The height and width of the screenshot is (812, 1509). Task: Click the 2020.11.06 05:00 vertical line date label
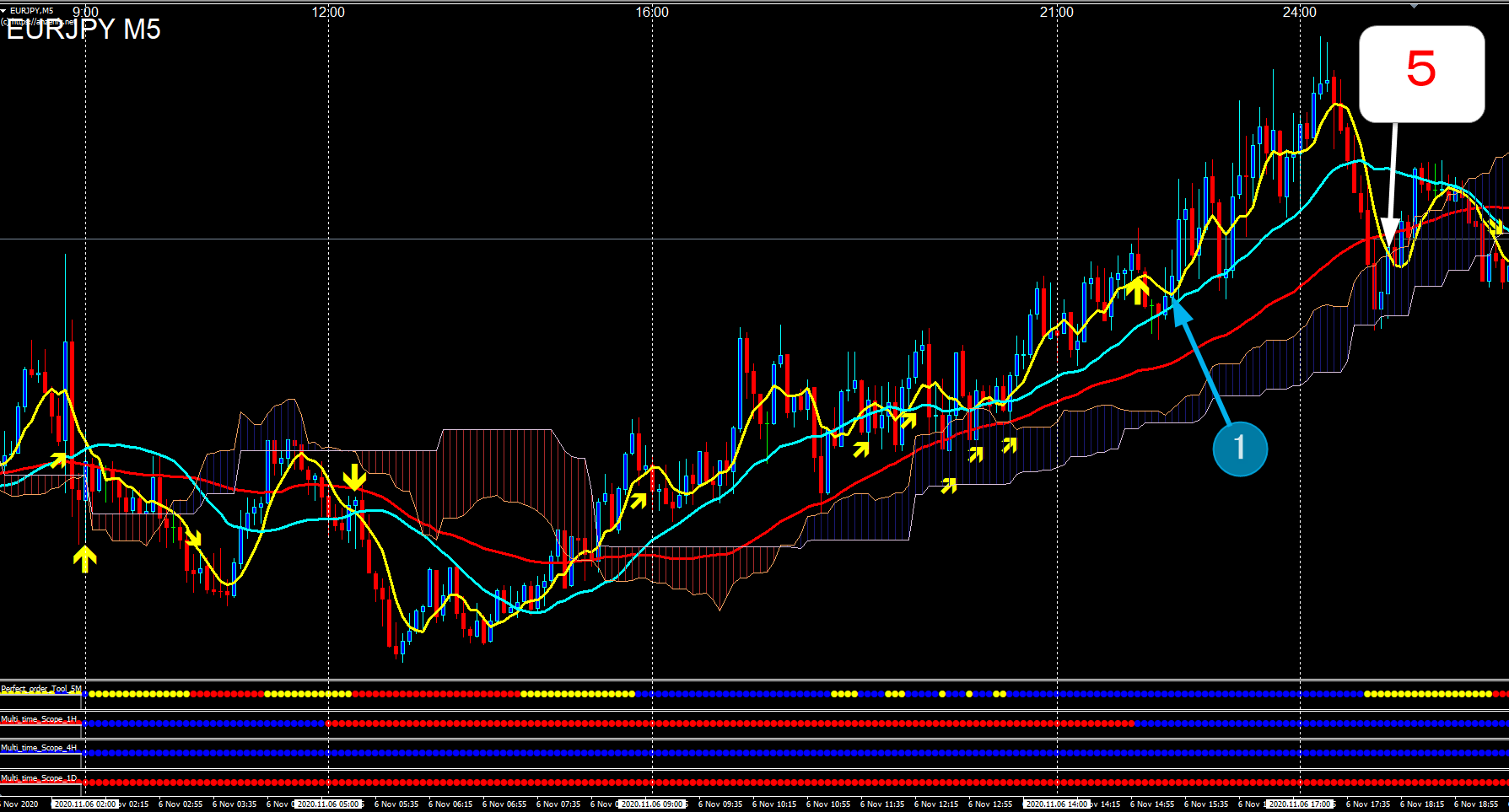point(328,804)
